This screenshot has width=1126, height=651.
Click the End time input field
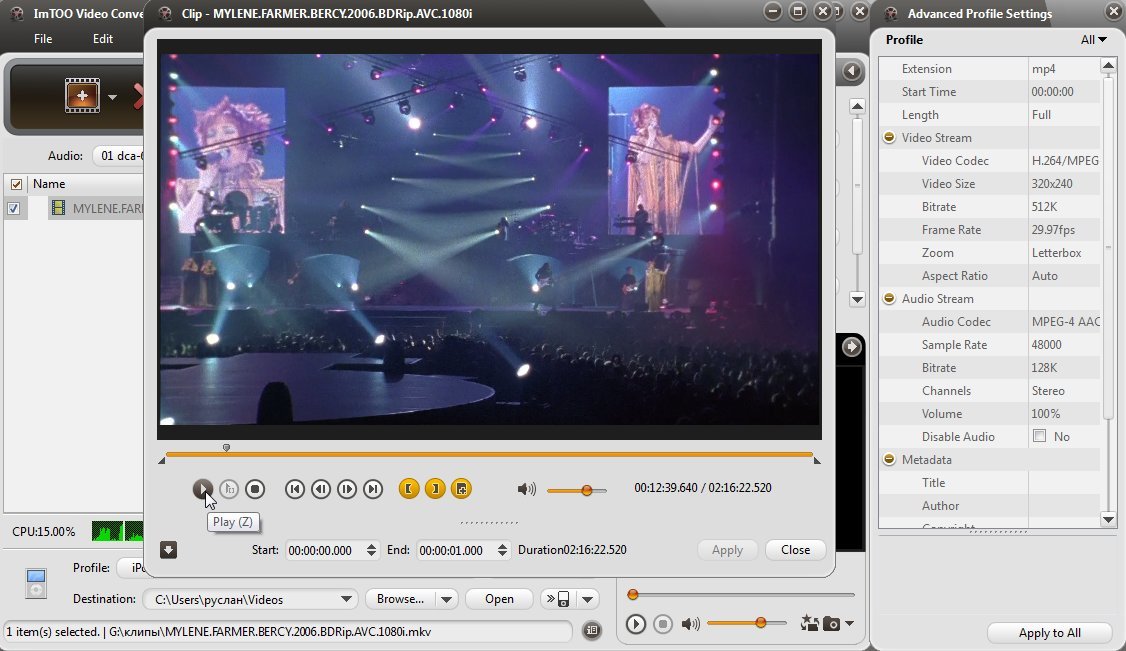tap(457, 551)
